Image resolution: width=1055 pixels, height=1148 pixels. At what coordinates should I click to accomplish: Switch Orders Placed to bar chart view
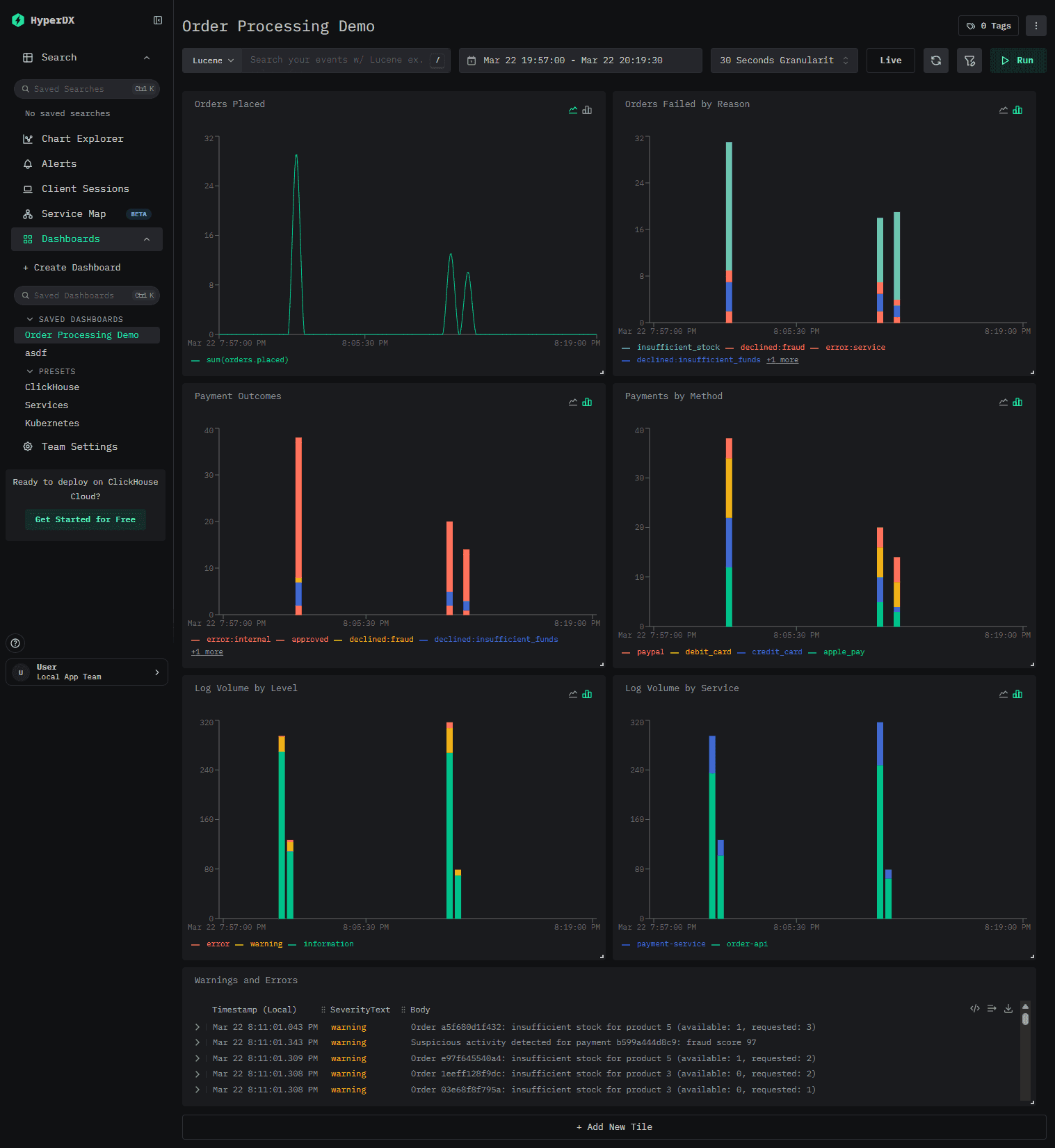click(587, 110)
